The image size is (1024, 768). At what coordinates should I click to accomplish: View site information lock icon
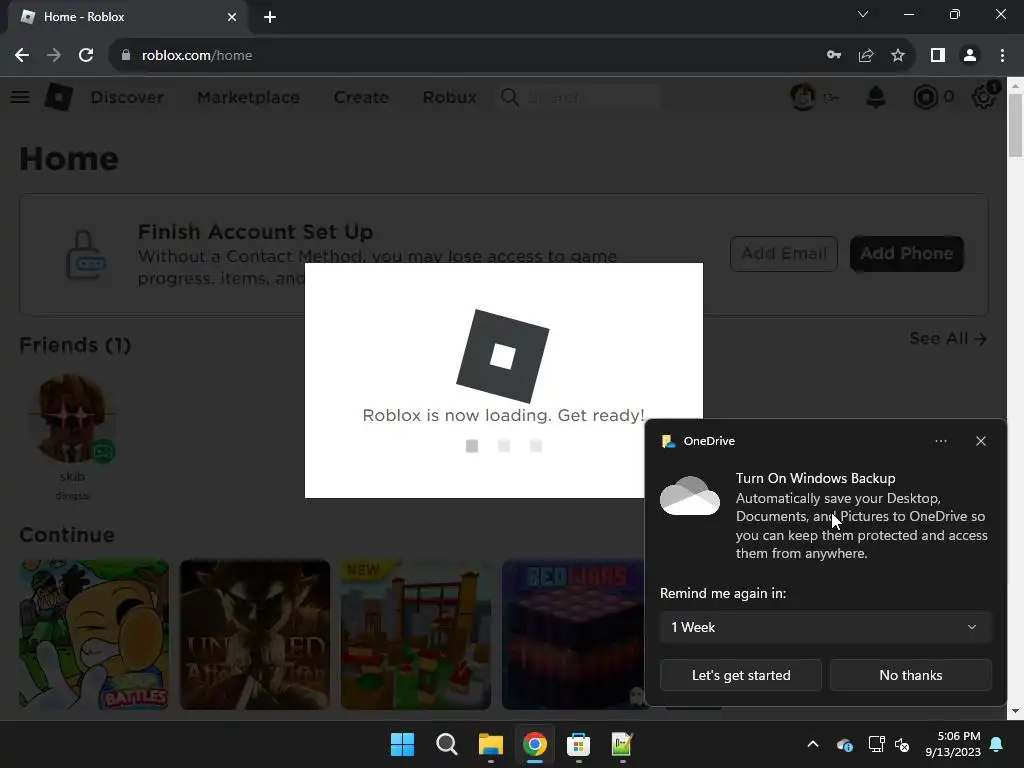click(x=126, y=56)
